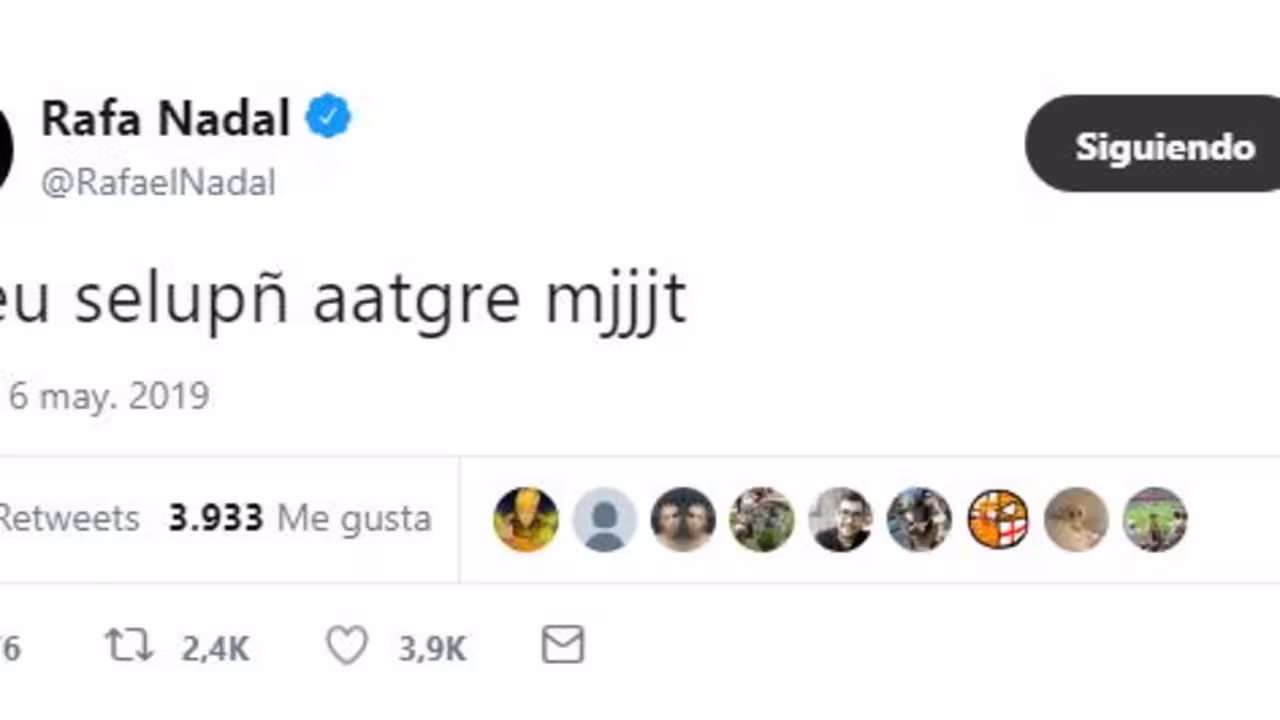Open the tweet date 6 may. 2019
Image resolution: width=1280 pixels, height=720 pixels.
pos(108,396)
